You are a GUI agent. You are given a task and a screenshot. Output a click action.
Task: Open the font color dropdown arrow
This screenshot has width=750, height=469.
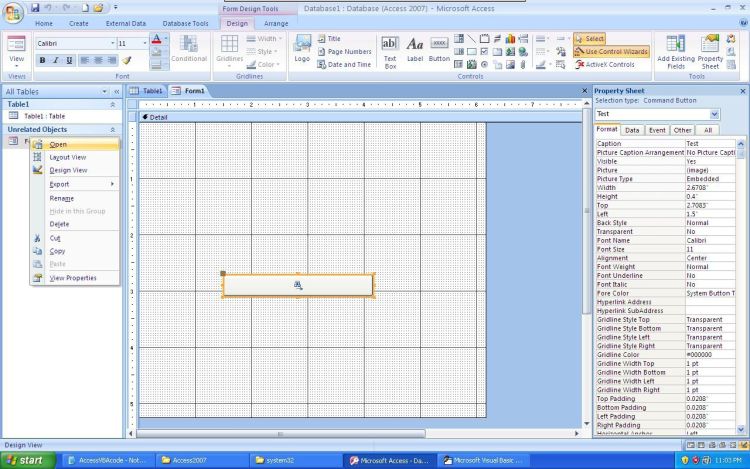tap(166, 39)
